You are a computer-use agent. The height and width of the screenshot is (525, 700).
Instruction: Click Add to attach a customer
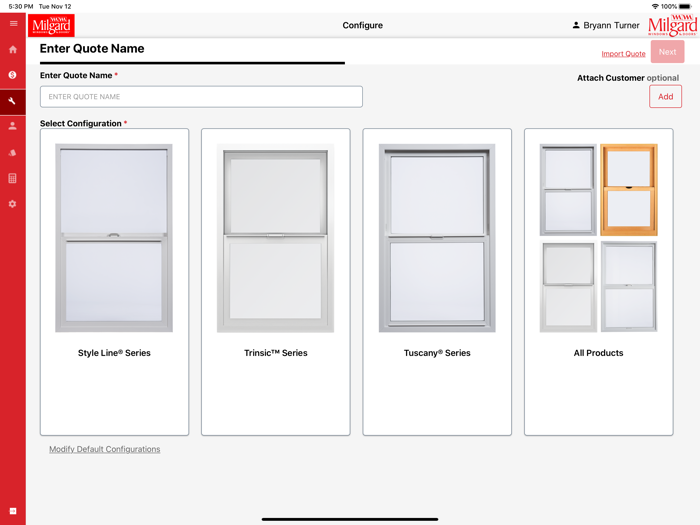coord(665,96)
